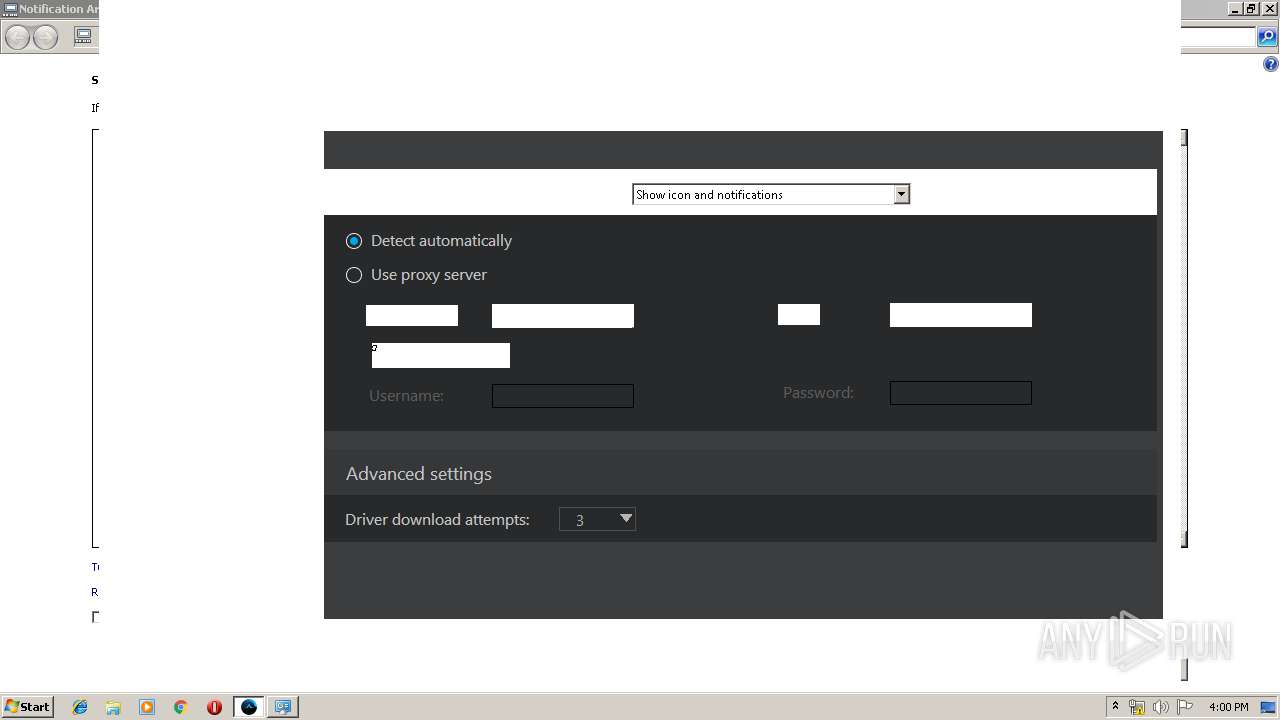Click the Forward arrow in Notification Area window
The height and width of the screenshot is (720, 1280).
[x=46, y=38]
